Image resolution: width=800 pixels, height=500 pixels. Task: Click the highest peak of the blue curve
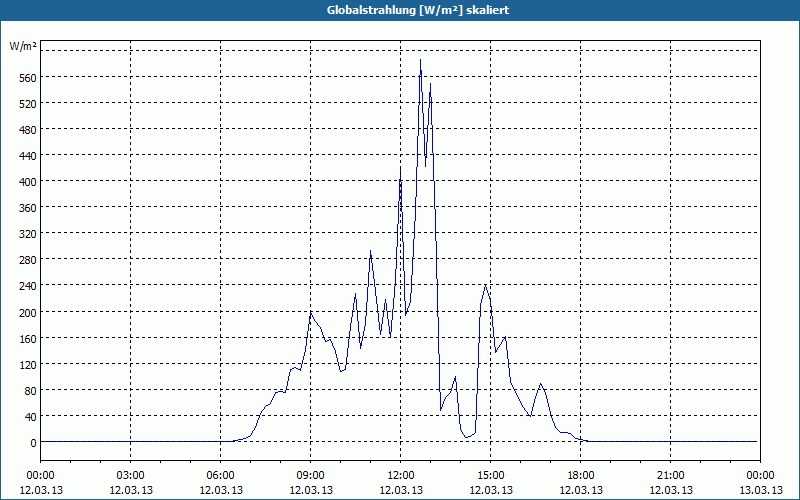420,60
